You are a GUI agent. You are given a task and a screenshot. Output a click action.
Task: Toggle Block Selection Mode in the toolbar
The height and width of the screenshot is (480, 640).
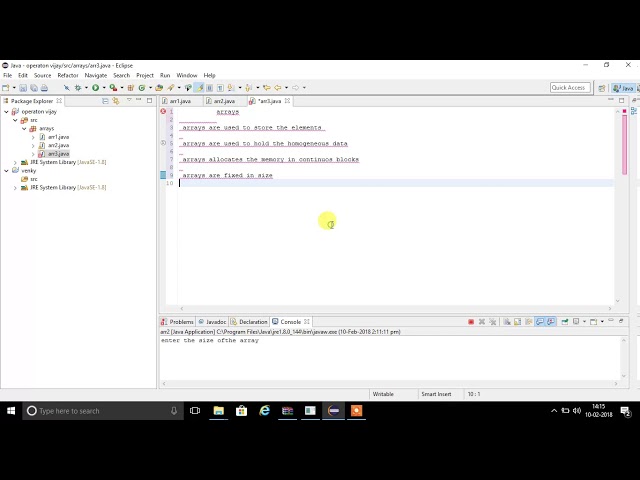tap(209, 88)
